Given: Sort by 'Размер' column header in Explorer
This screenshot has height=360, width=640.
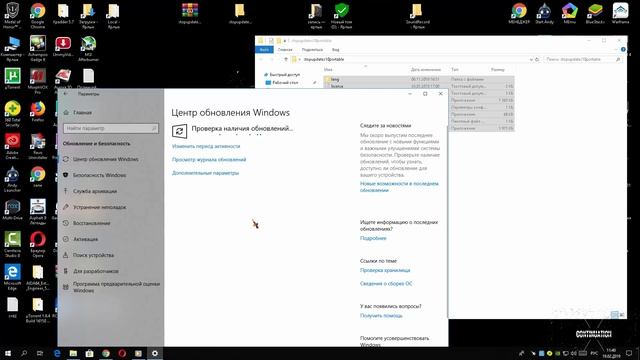Looking at the screenshot, I should point(498,70).
